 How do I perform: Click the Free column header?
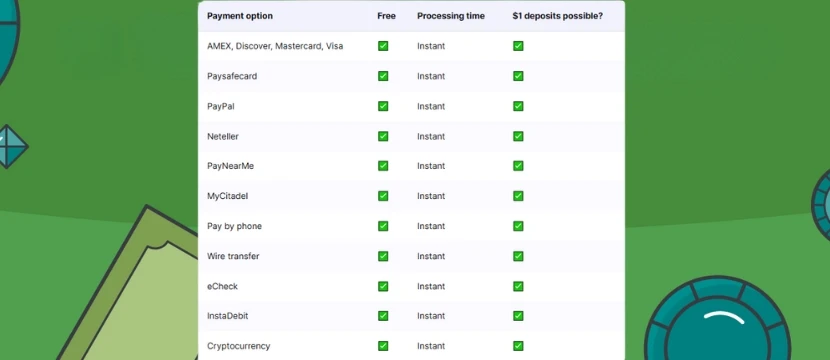click(386, 16)
